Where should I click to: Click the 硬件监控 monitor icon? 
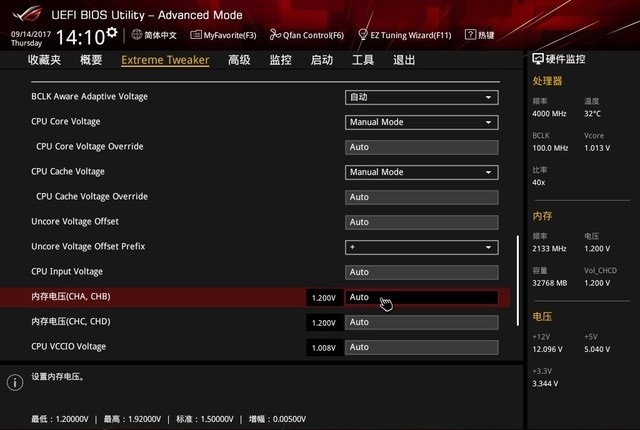539,60
